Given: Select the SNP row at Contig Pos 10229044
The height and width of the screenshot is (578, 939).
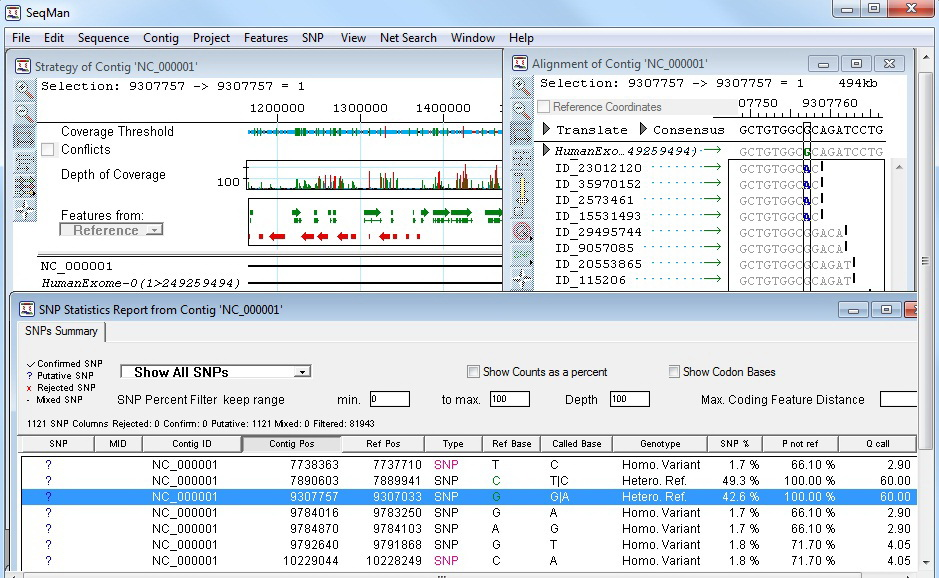Looking at the screenshot, I should [469, 561].
